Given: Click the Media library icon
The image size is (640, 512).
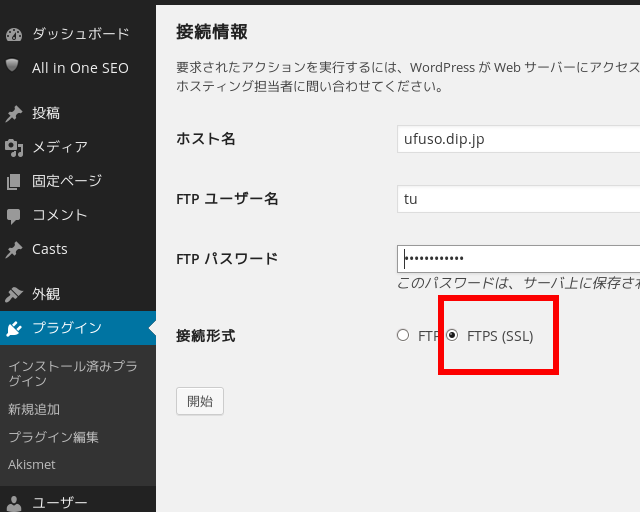Looking at the screenshot, I should point(14,147).
